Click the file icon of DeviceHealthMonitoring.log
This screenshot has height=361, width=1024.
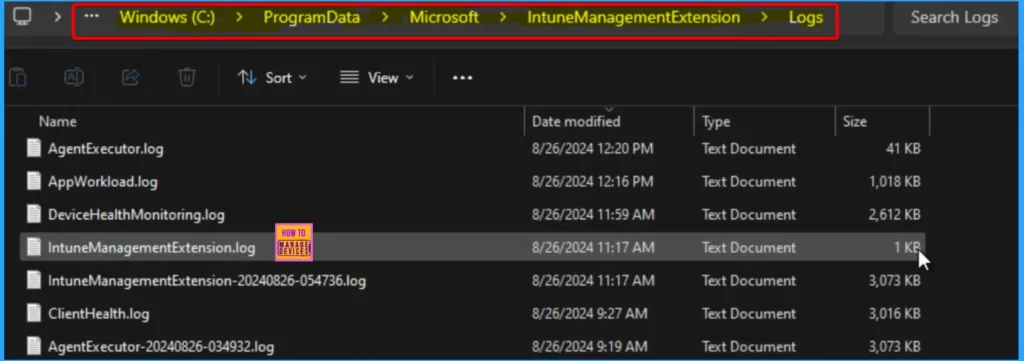[x=34, y=214]
